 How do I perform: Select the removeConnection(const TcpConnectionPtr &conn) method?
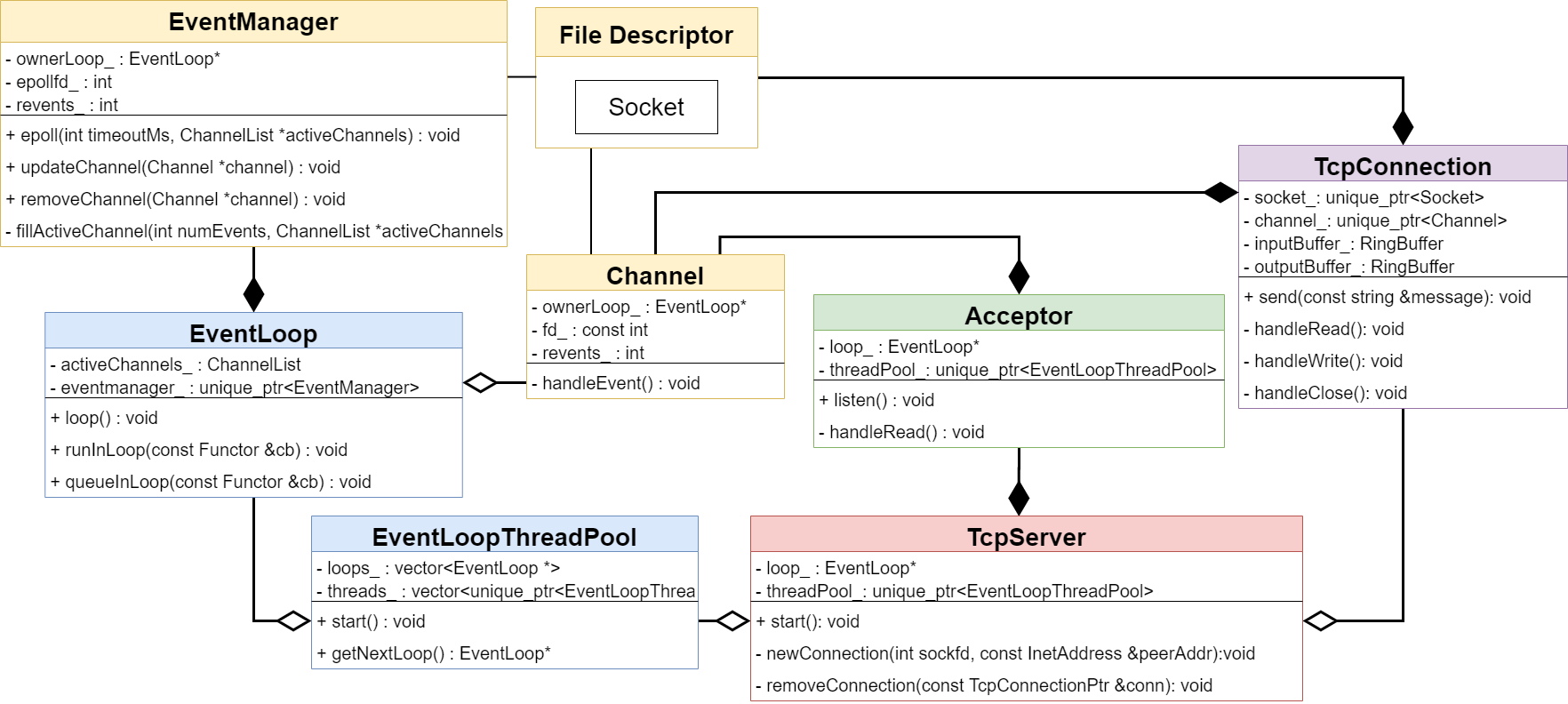[984, 686]
